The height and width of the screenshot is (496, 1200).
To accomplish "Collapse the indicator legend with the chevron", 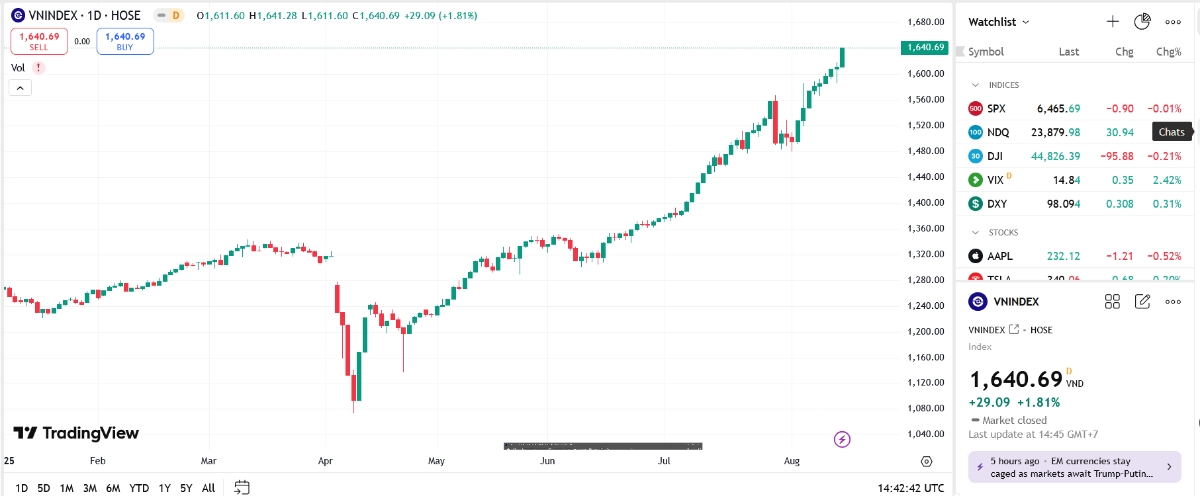I will click(20, 88).
